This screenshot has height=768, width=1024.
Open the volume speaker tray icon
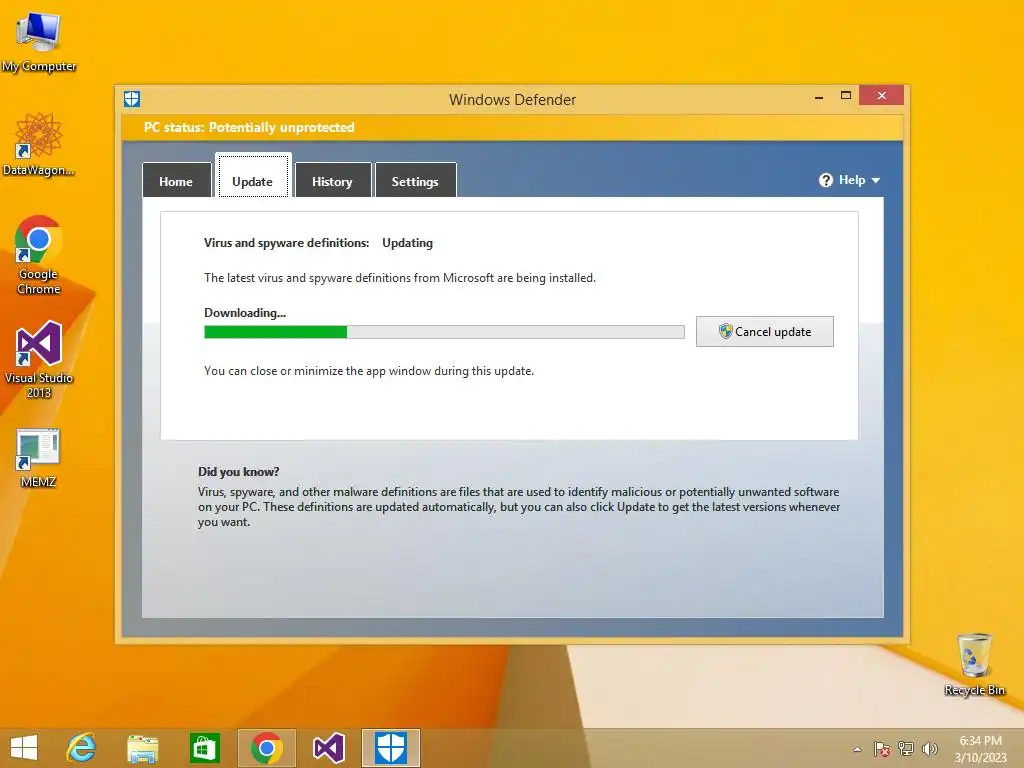click(930, 749)
